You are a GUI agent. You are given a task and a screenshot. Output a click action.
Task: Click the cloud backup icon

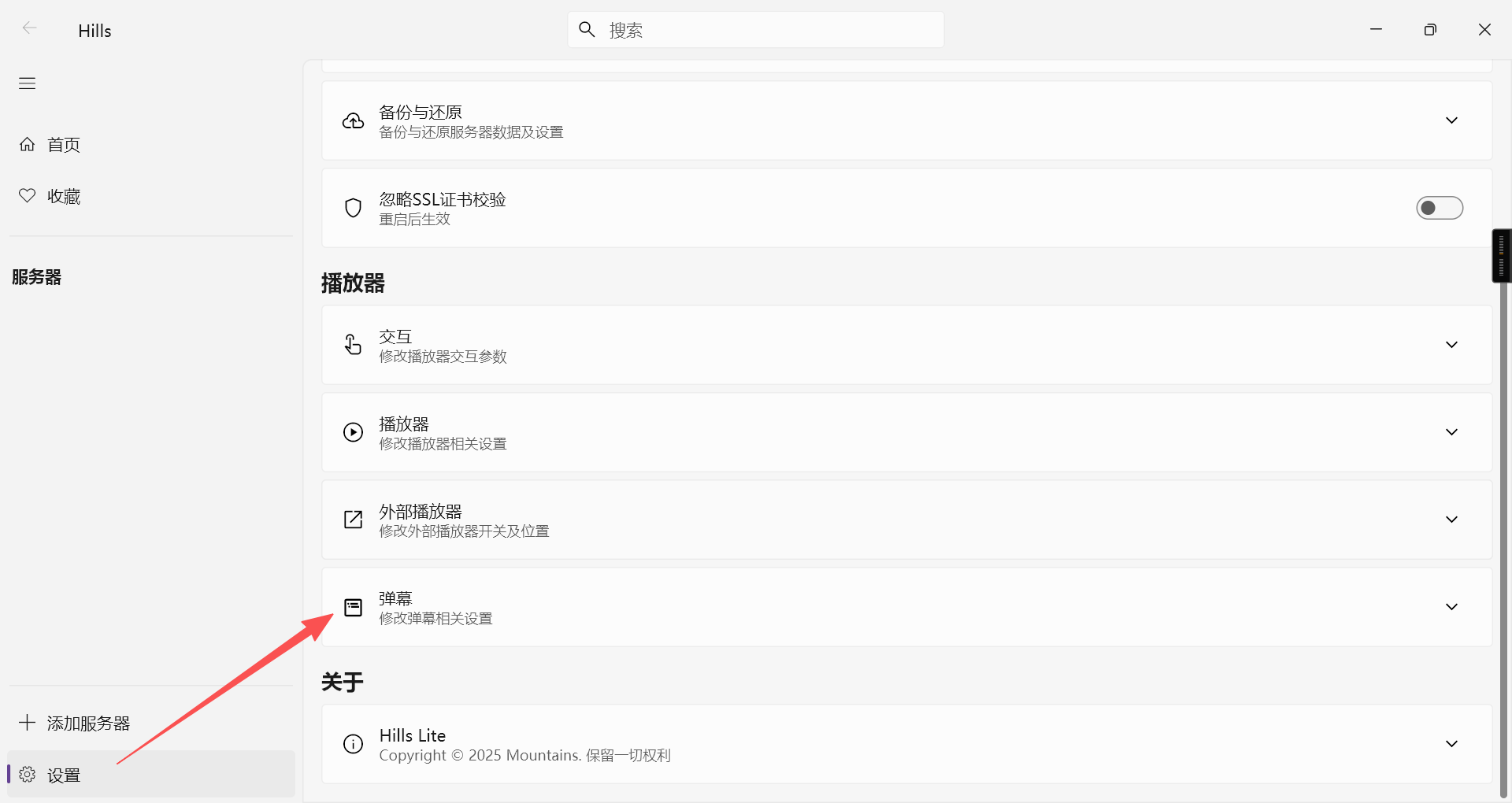tap(353, 121)
